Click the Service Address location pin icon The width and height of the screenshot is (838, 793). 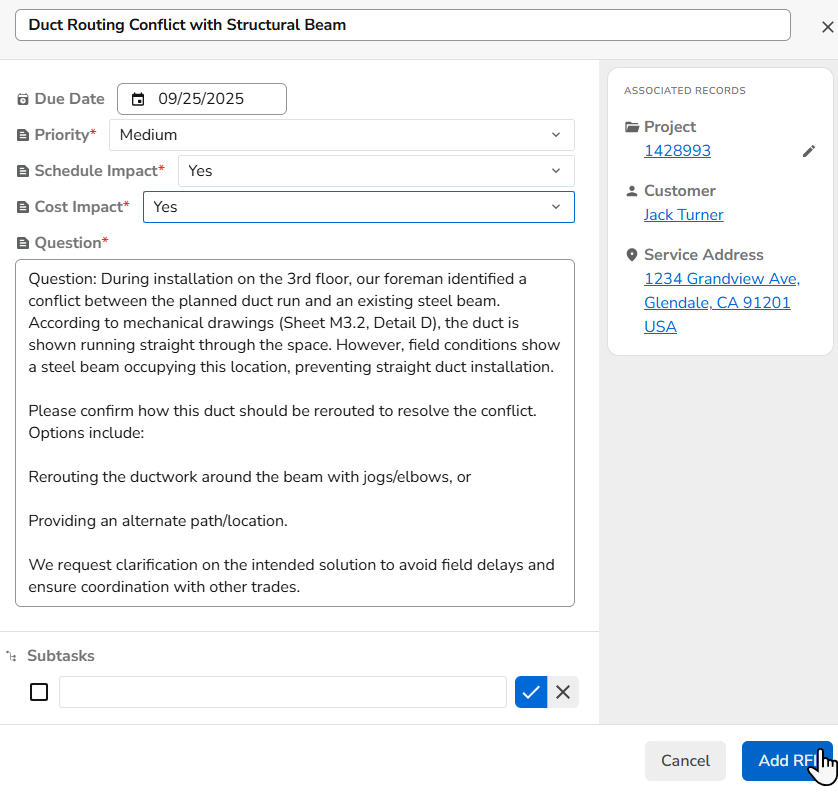point(632,255)
